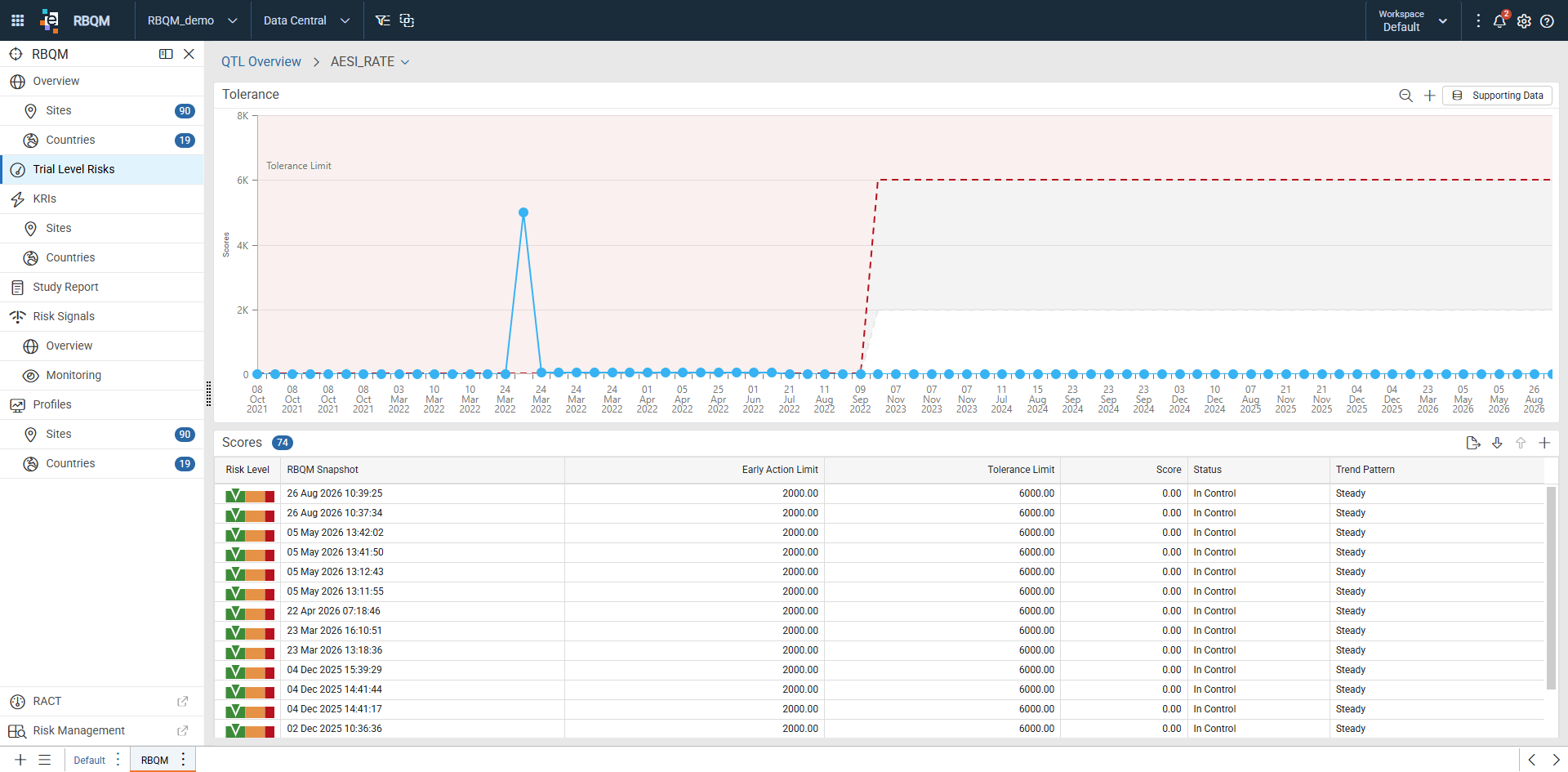Screen dimensions: 1568x772
Task: Open the RBQM_demo study dropdown
Action: [x=193, y=20]
